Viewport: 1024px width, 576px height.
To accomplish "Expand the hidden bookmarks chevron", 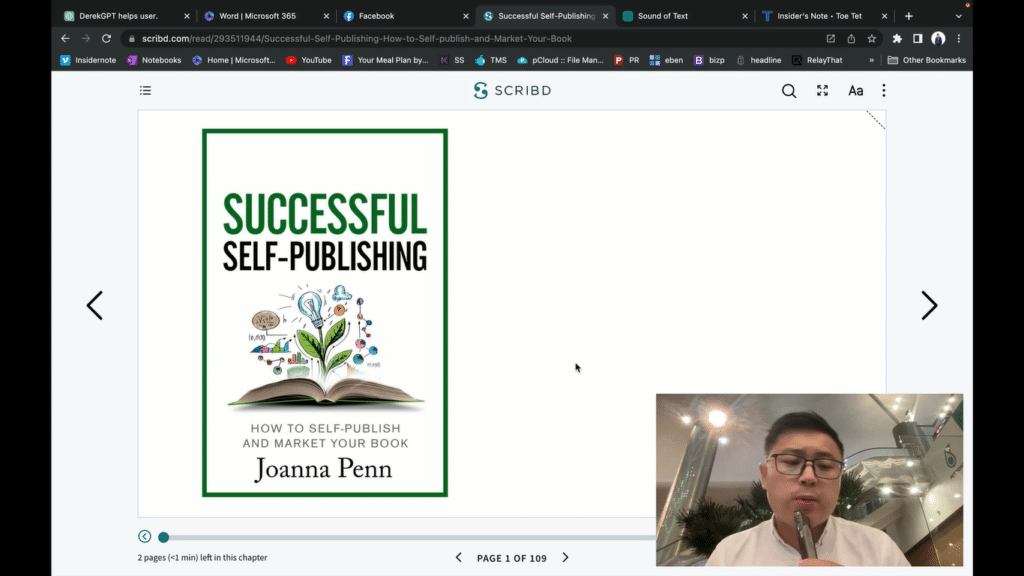I will point(871,60).
